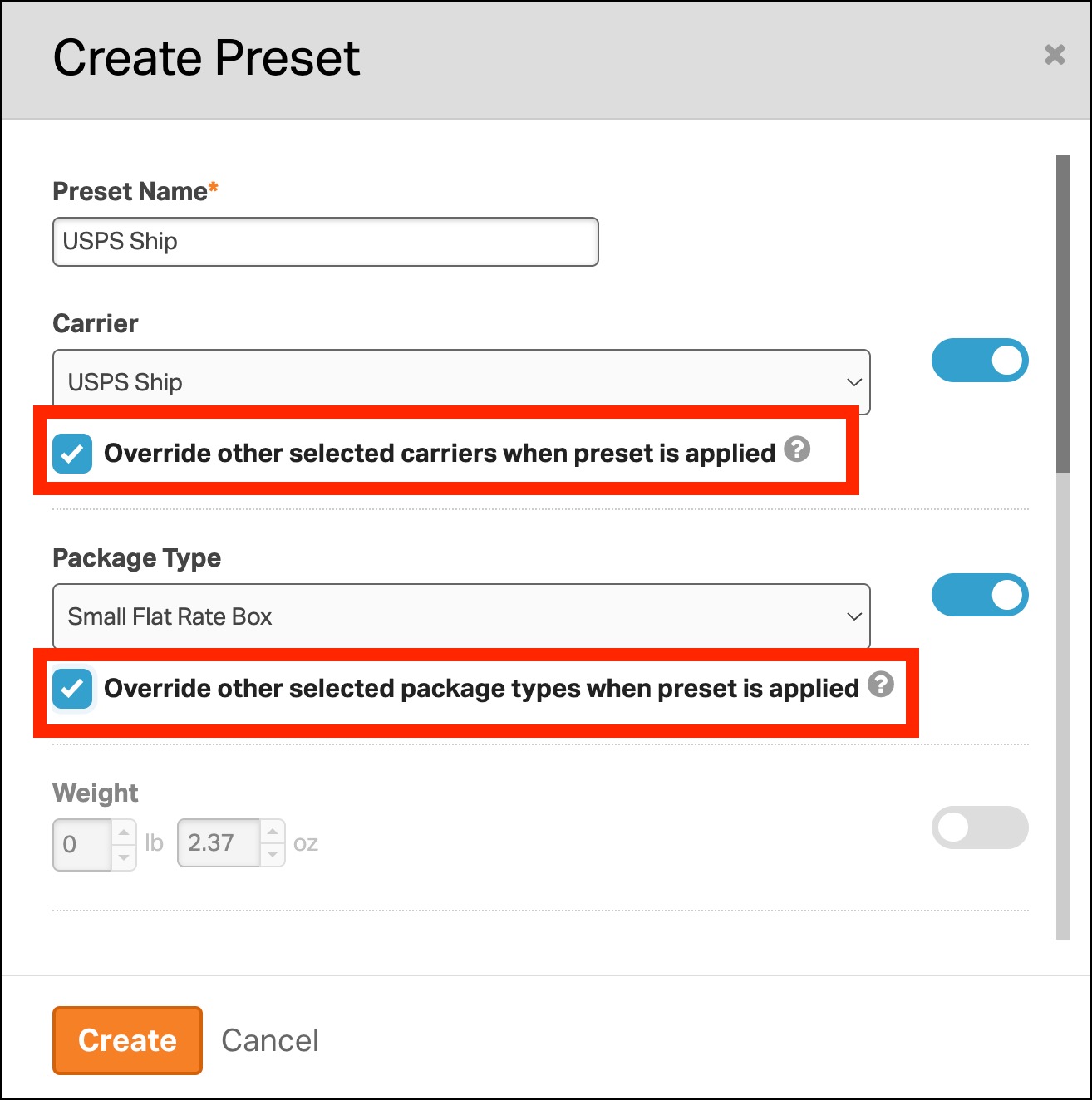The height and width of the screenshot is (1100, 1092).
Task: Uncheck Override other selected carriers checkbox
Action: tap(72, 454)
